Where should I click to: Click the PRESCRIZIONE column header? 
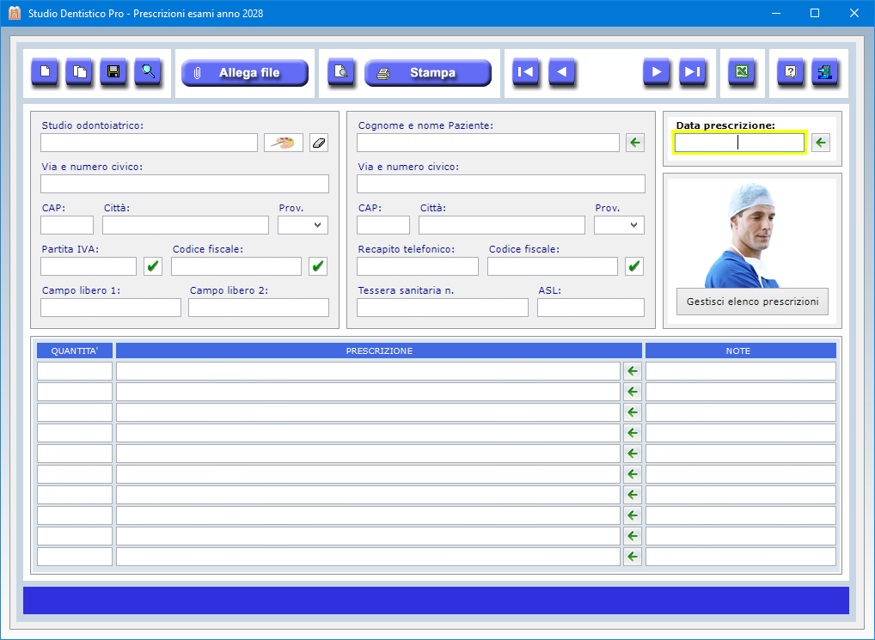(x=379, y=351)
